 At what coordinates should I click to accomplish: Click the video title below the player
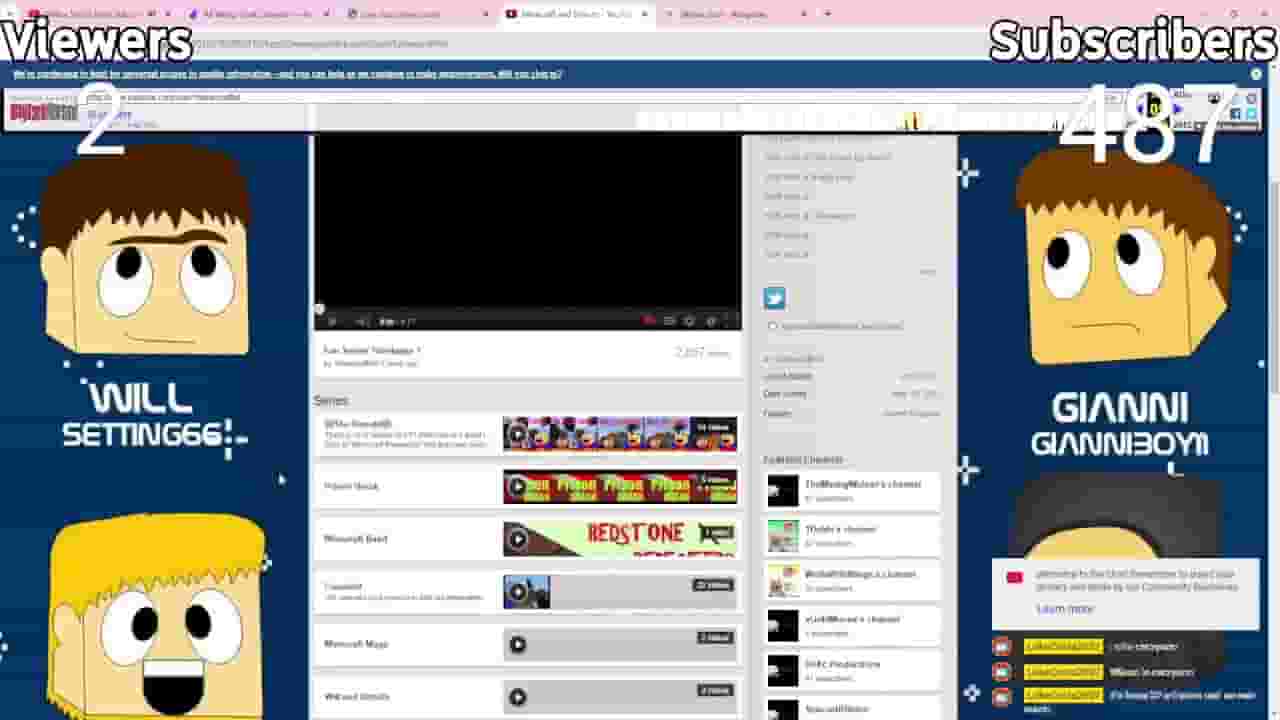(x=371, y=351)
